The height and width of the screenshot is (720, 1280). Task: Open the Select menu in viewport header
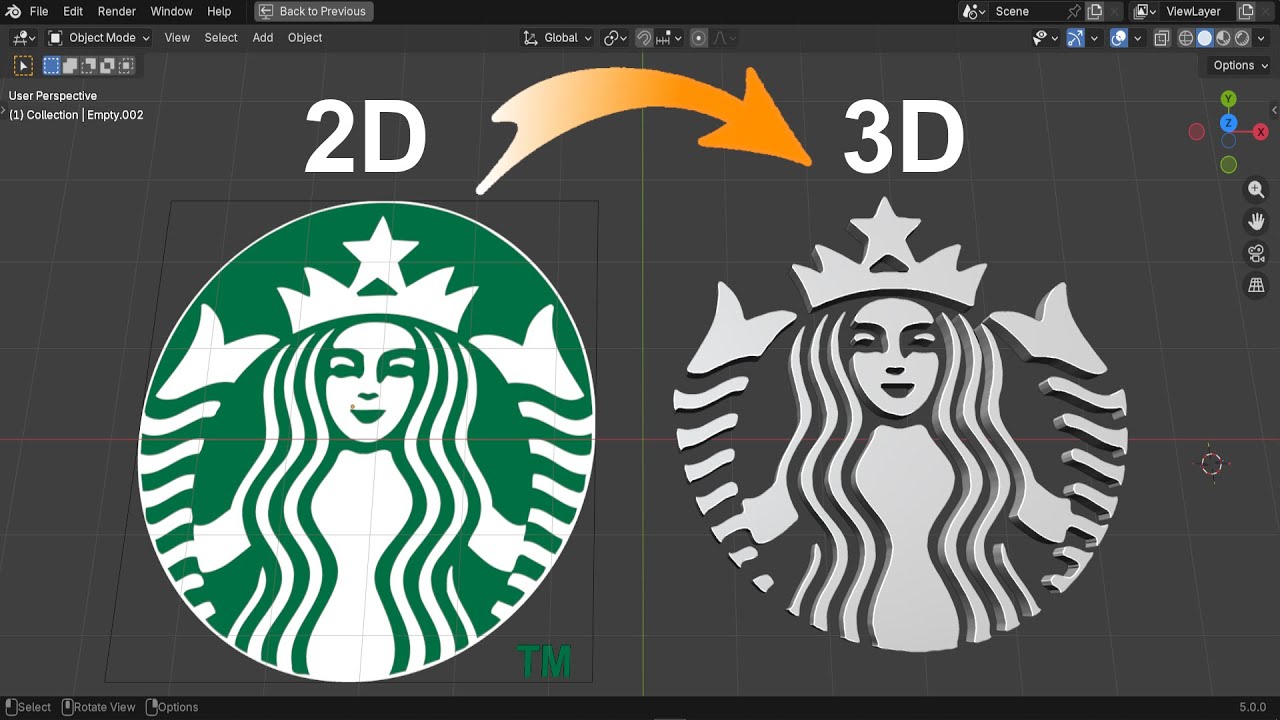pos(221,37)
